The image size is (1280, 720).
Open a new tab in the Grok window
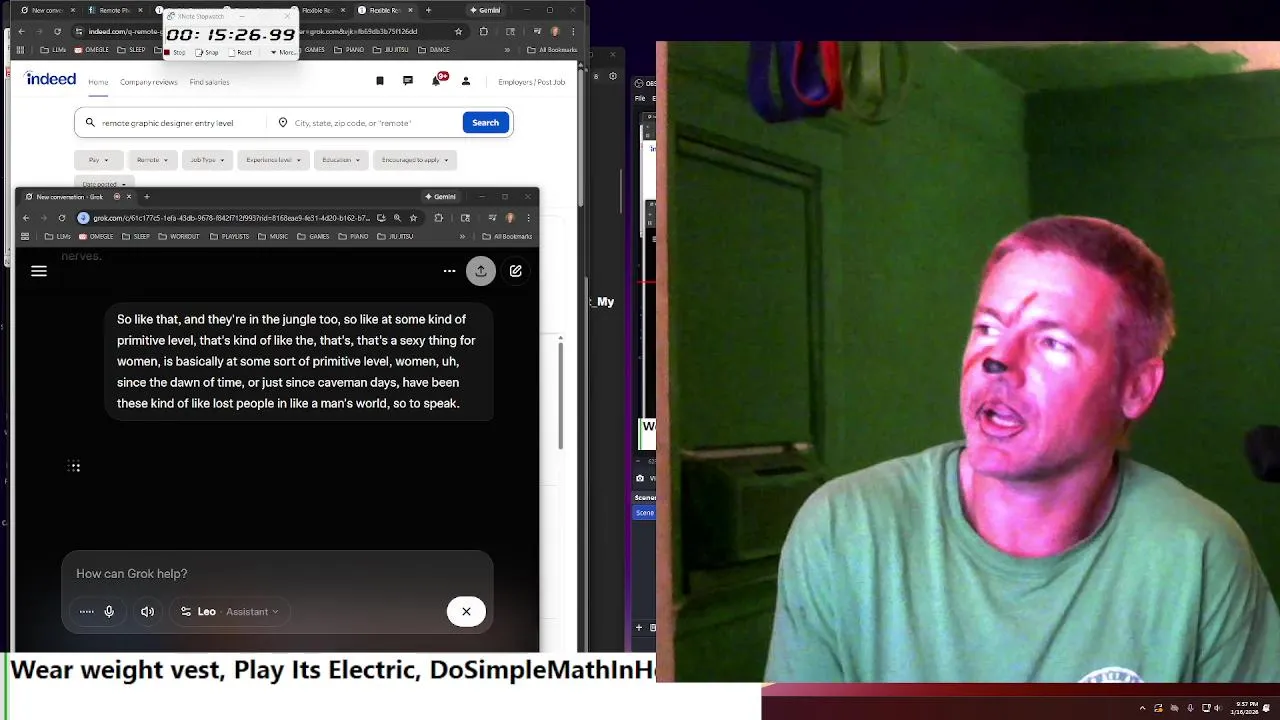(146, 197)
